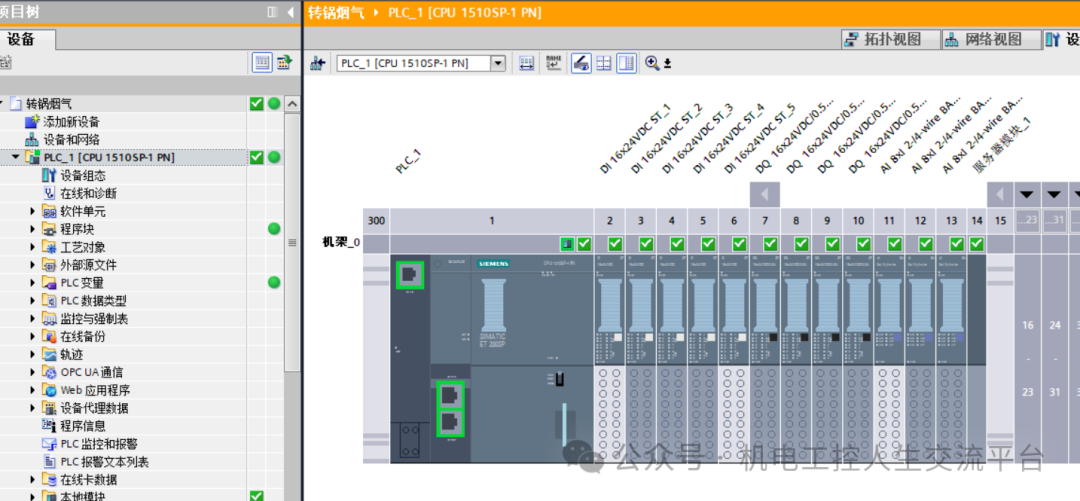Click the green check status above slot 7
1080x501 pixels.
pyautogui.click(x=770, y=243)
